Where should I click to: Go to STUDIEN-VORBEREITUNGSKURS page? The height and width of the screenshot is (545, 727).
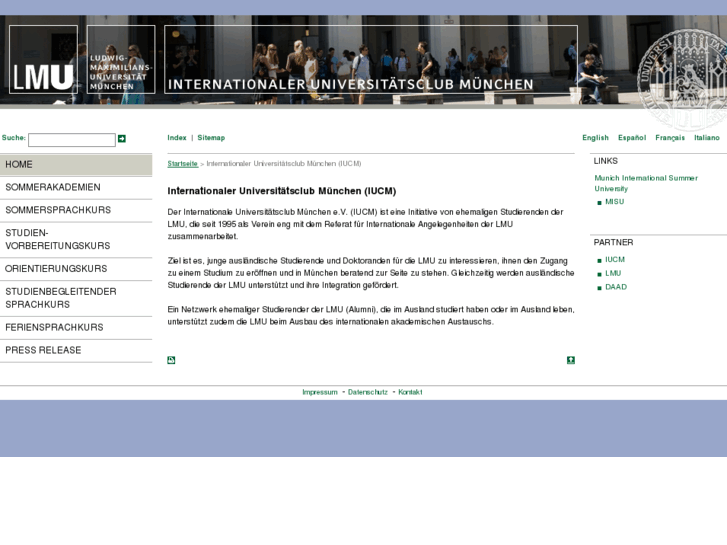[76, 239]
